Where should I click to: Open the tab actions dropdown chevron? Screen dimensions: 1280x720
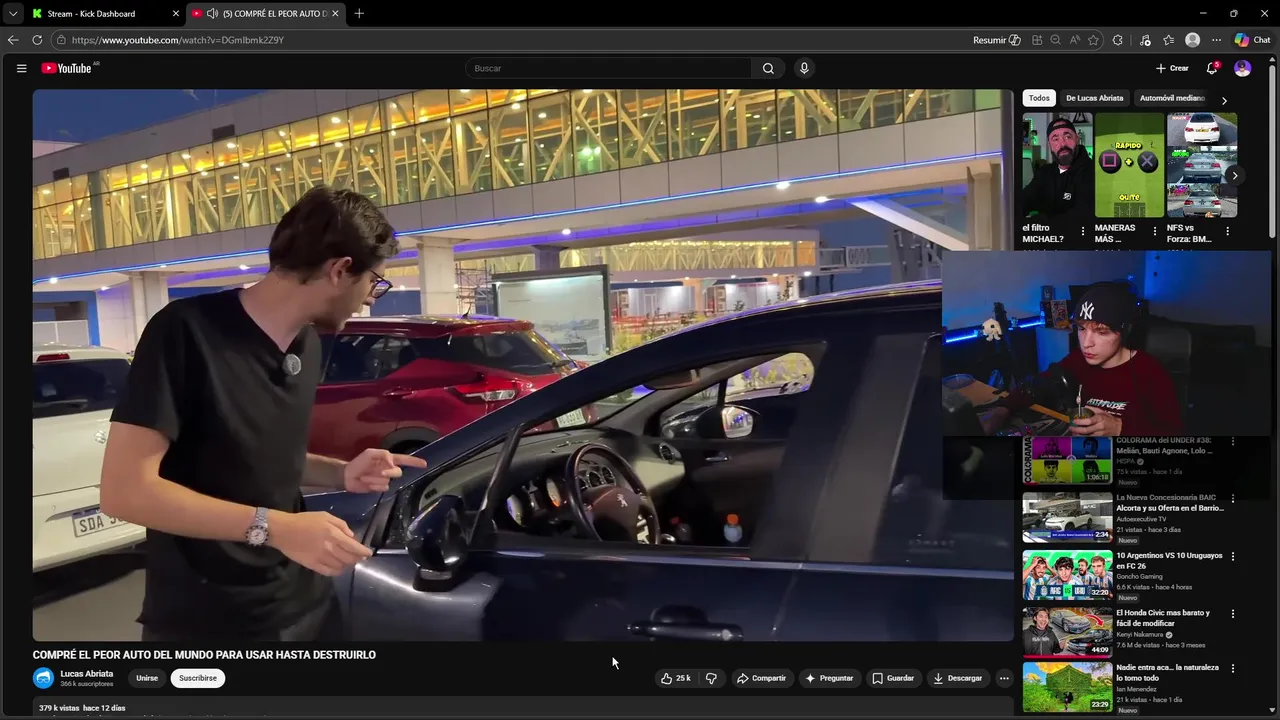tap(13, 14)
